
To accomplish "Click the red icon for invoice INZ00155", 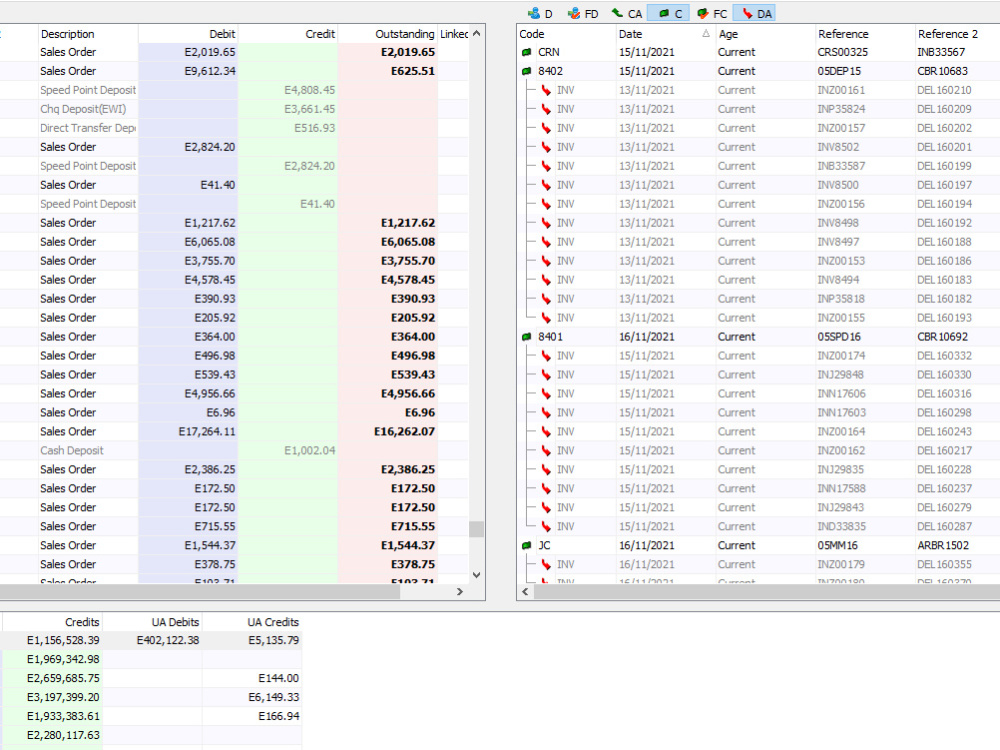I will (x=546, y=318).
